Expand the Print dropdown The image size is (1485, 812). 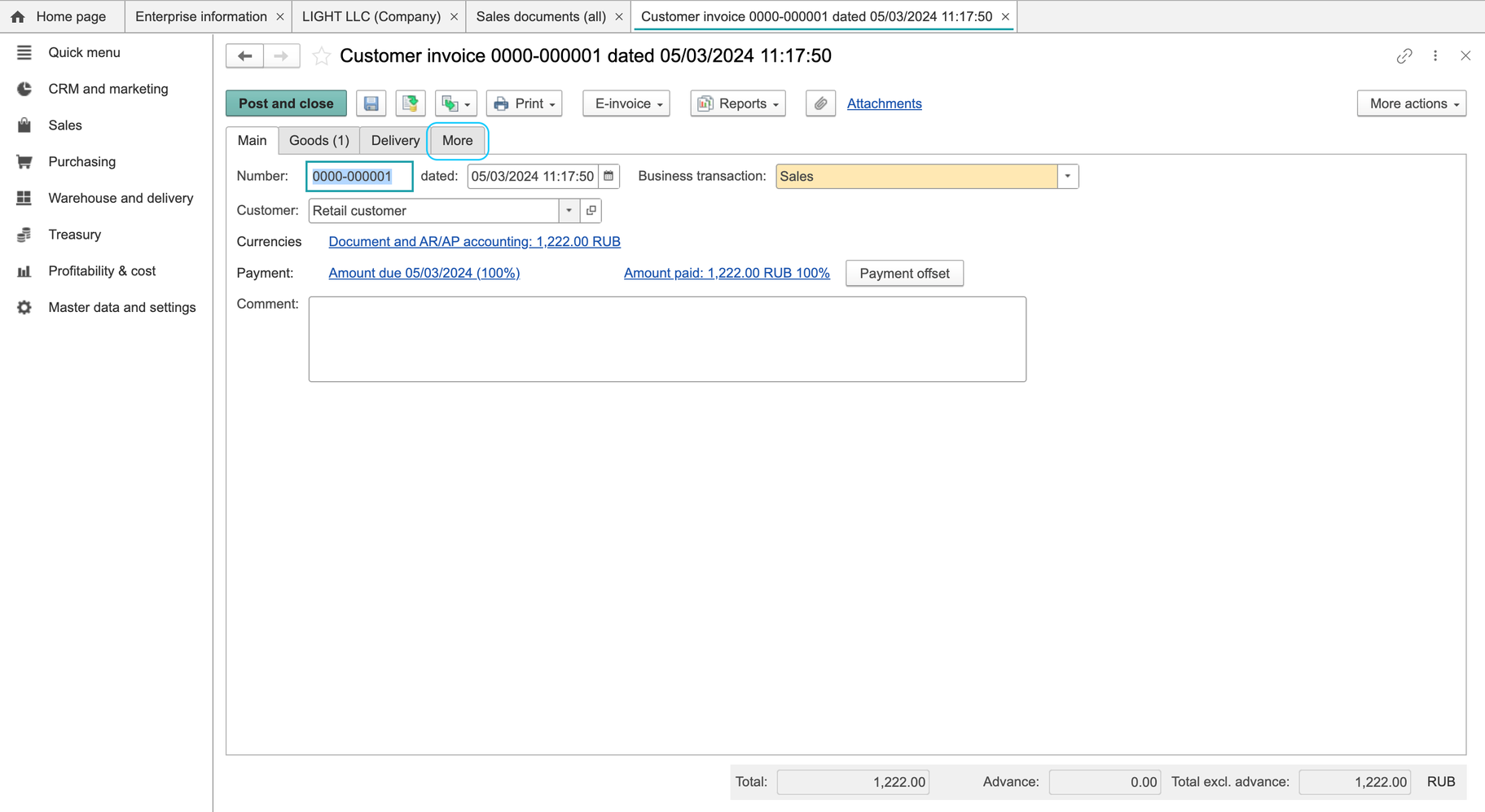pos(525,103)
